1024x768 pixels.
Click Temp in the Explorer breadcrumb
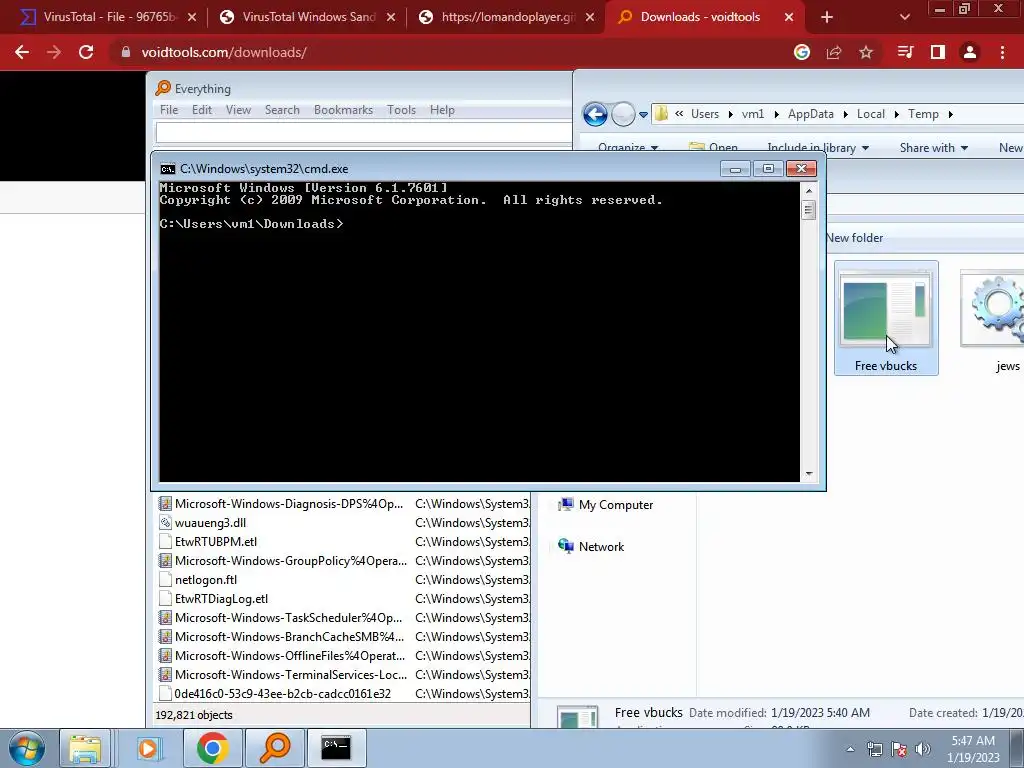click(x=923, y=114)
